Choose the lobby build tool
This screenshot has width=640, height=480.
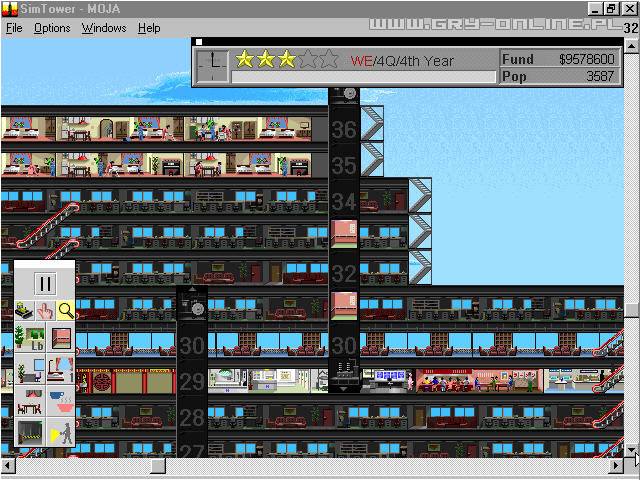point(30,339)
